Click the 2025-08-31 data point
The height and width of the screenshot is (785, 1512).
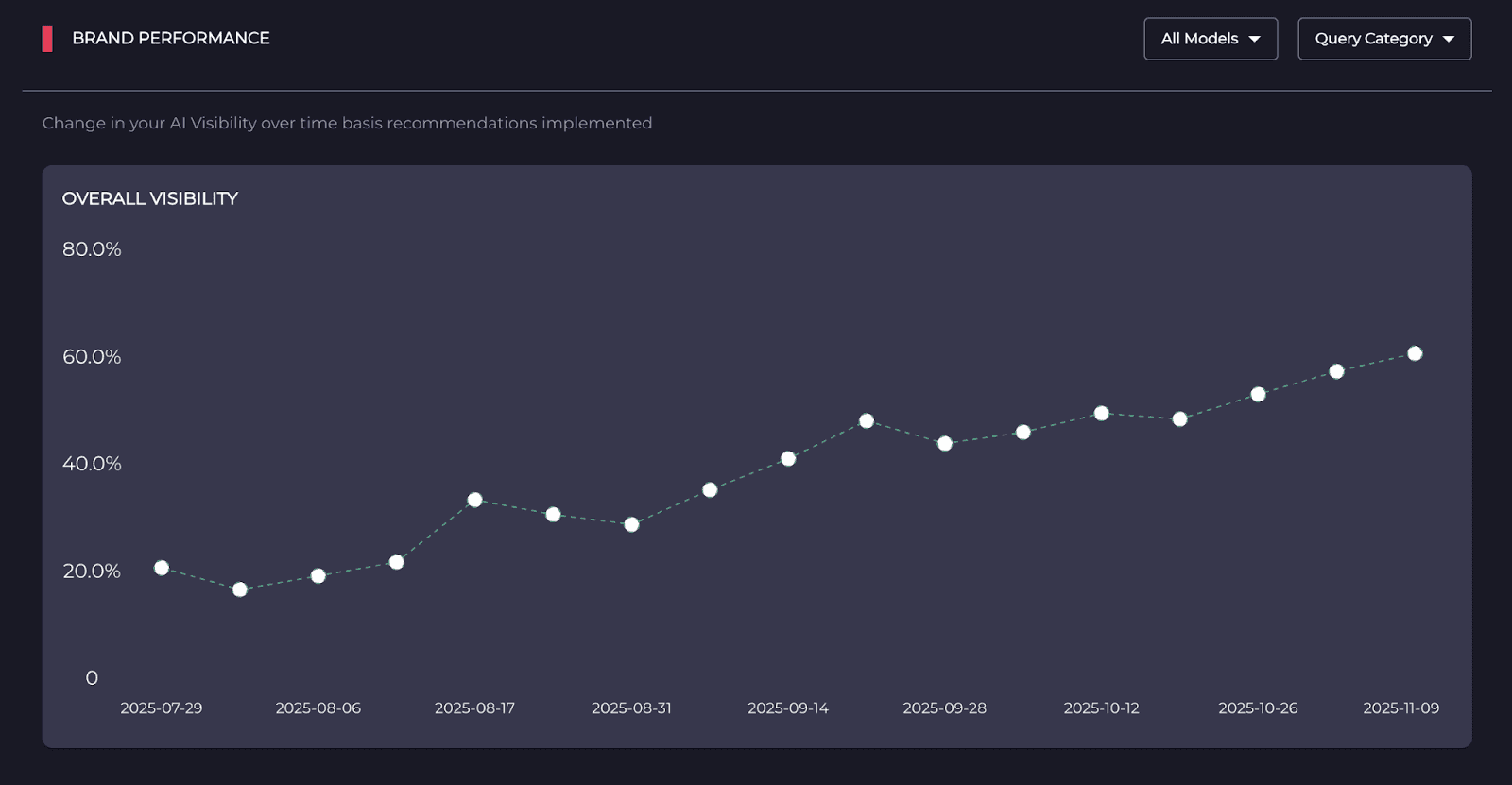[x=632, y=524]
